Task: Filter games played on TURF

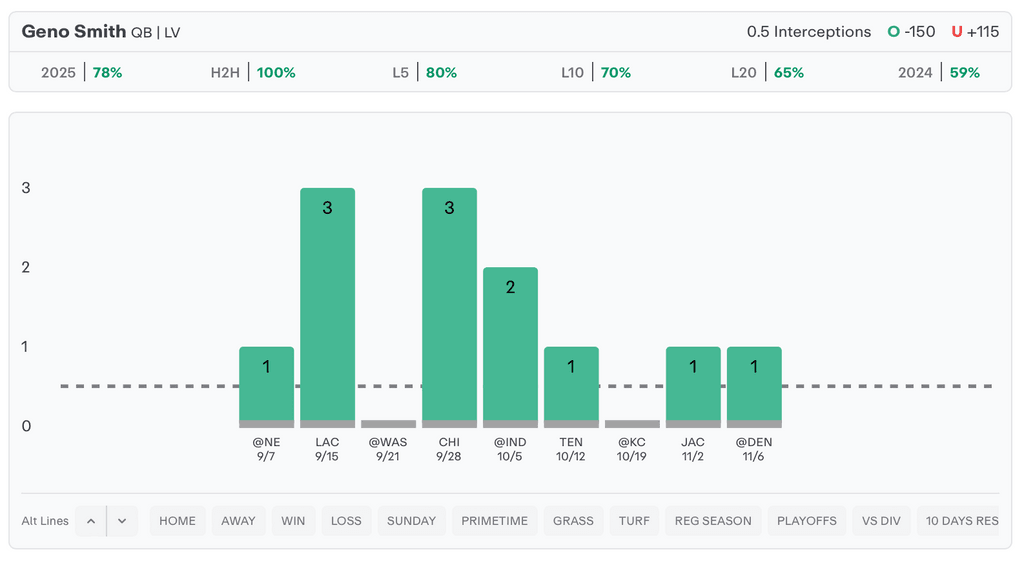Action: point(634,521)
